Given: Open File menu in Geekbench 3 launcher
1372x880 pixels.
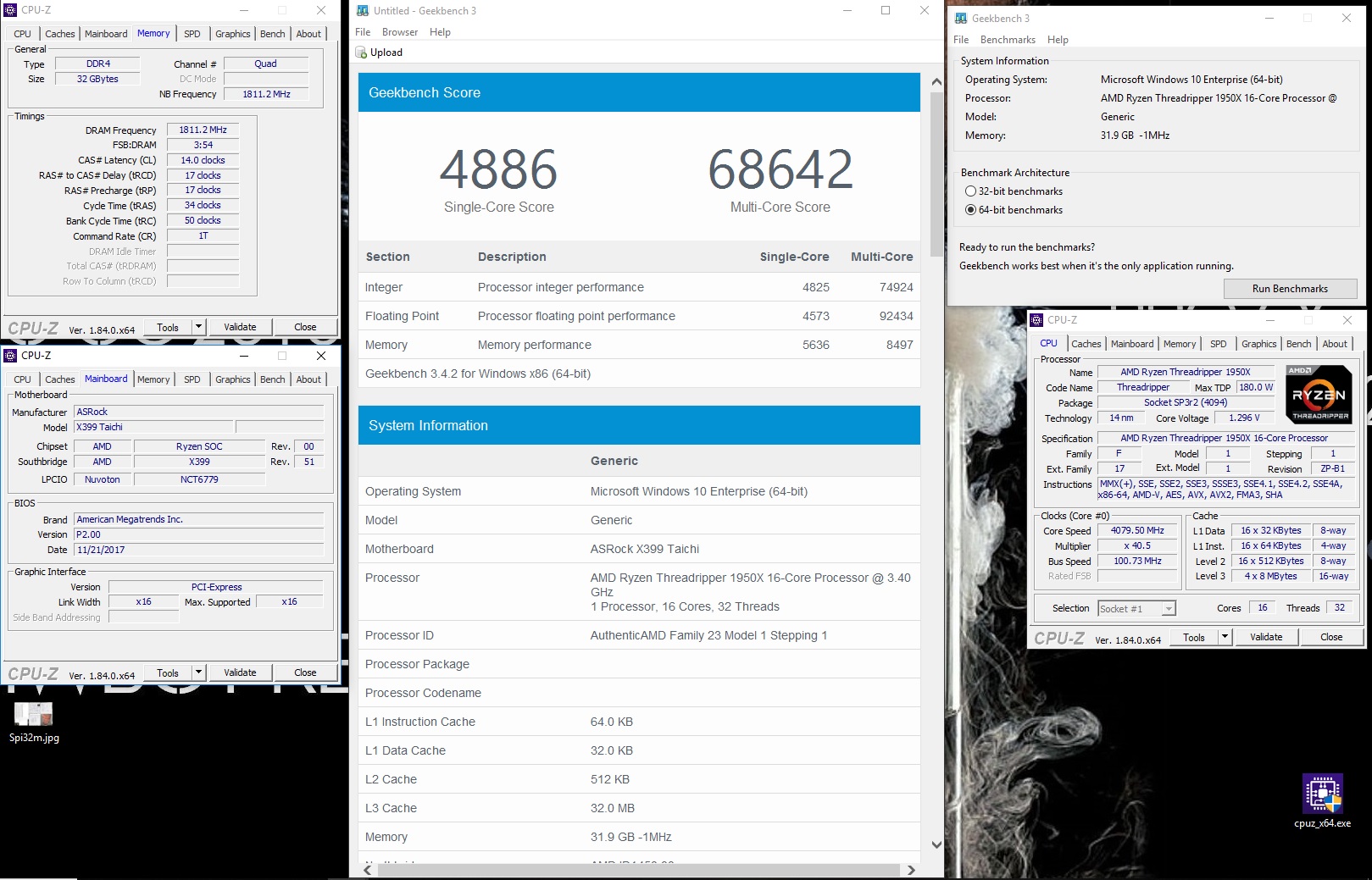Looking at the screenshot, I should pyautogui.click(x=961, y=40).
